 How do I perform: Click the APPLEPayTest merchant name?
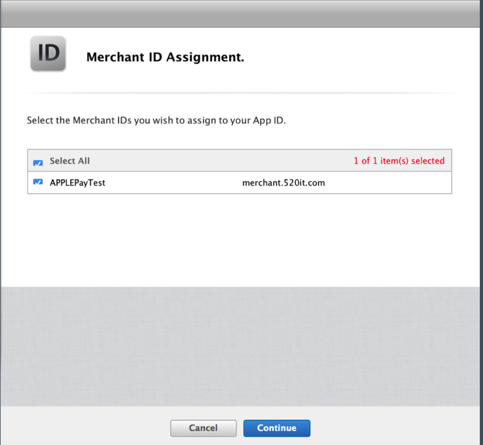(77, 183)
